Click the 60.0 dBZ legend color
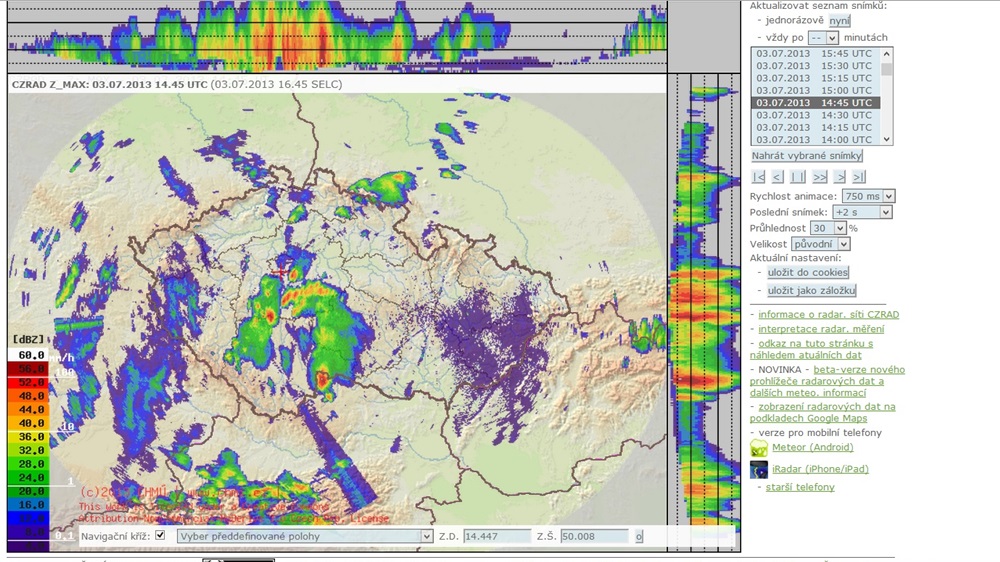Viewport: 1000px width, 562px height. point(28,355)
